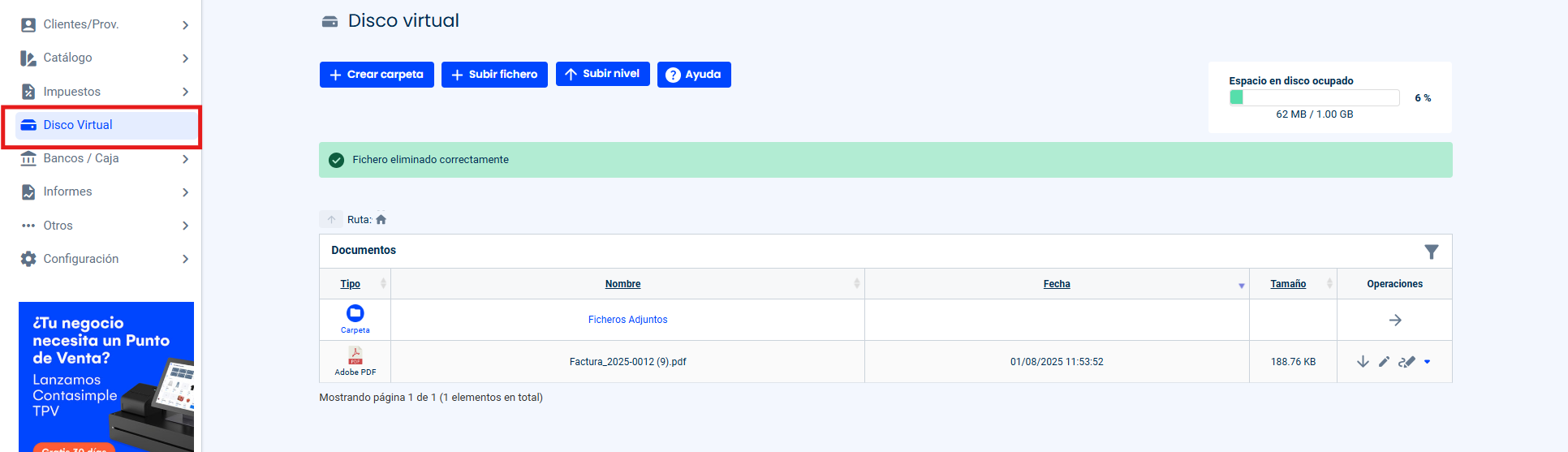Click the arrow to enter Ficheros Adjuntos
This screenshot has width=1568, height=452.
click(x=1394, y=321)
